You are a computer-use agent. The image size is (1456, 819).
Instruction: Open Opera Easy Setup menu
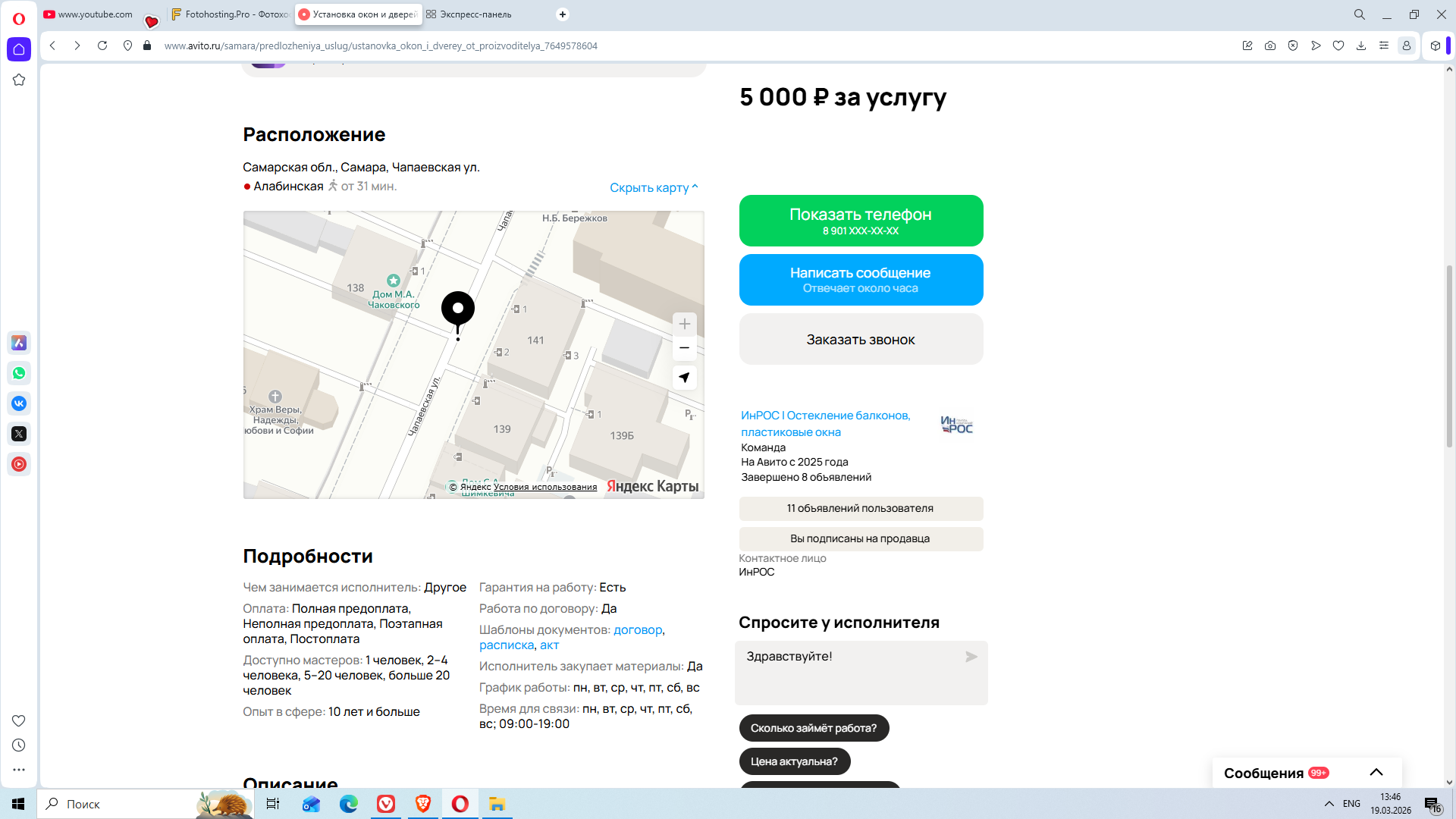1384,45
